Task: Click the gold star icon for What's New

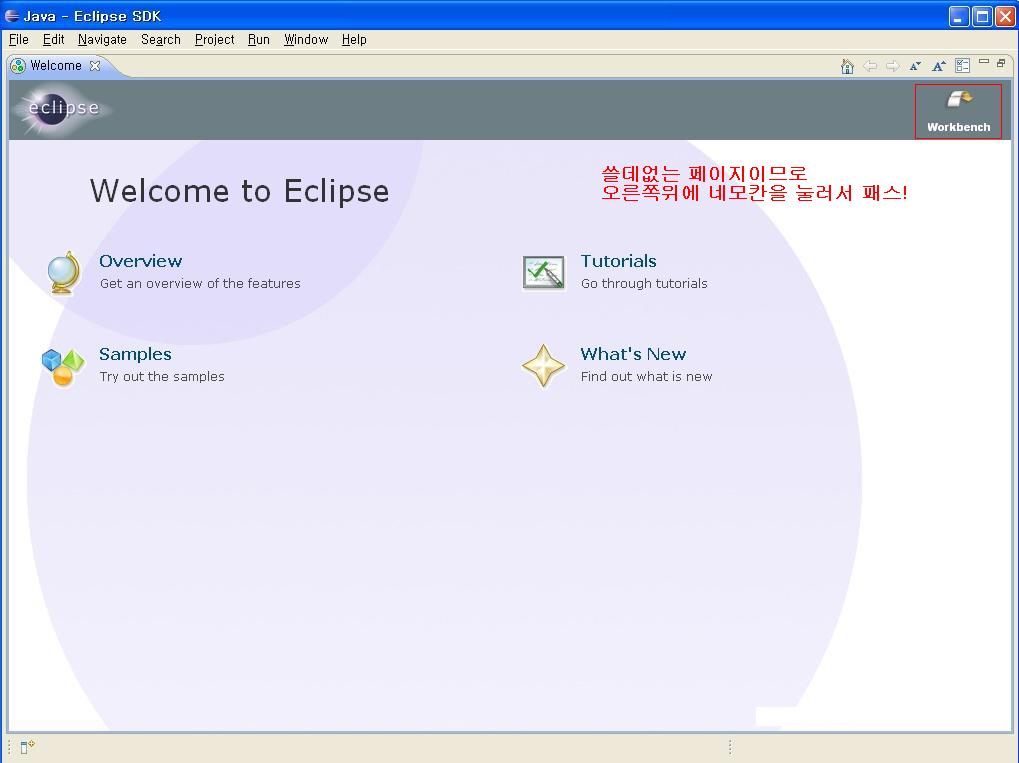Action: pyautogui.click(x=543, y=366)
